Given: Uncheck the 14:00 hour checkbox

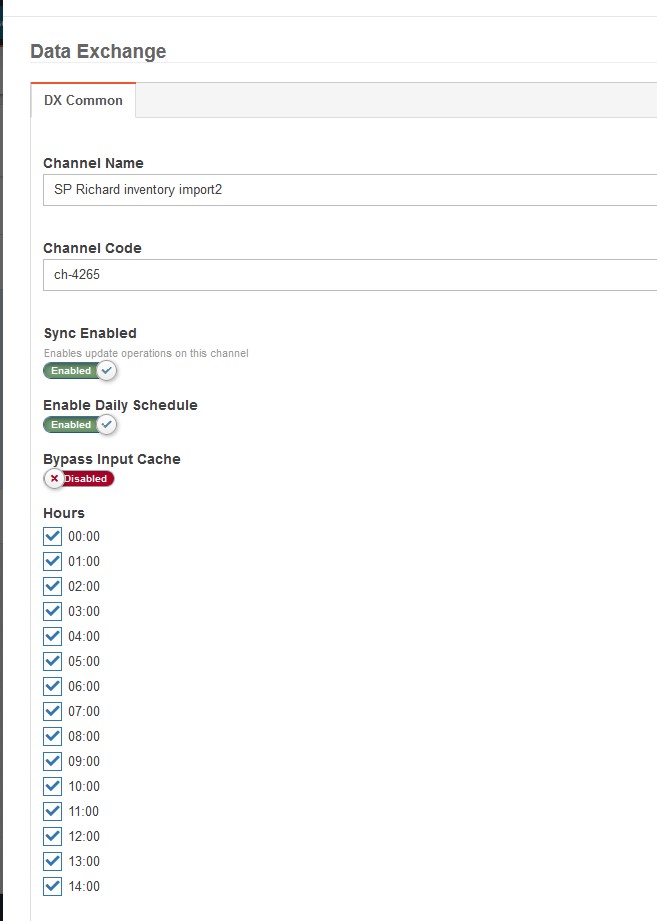Looking at the screenshot, I should [x=52, y=886].
